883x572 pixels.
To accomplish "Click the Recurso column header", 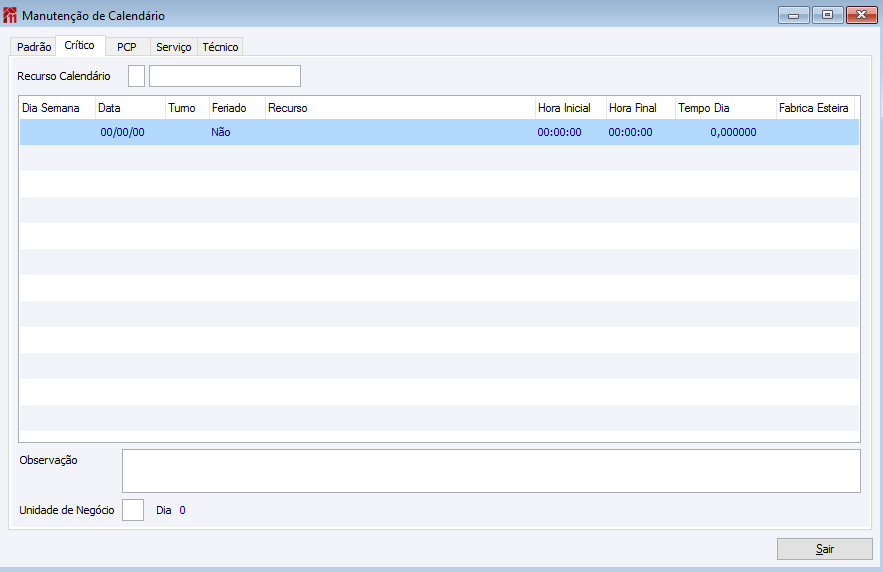I will (400, 108).
